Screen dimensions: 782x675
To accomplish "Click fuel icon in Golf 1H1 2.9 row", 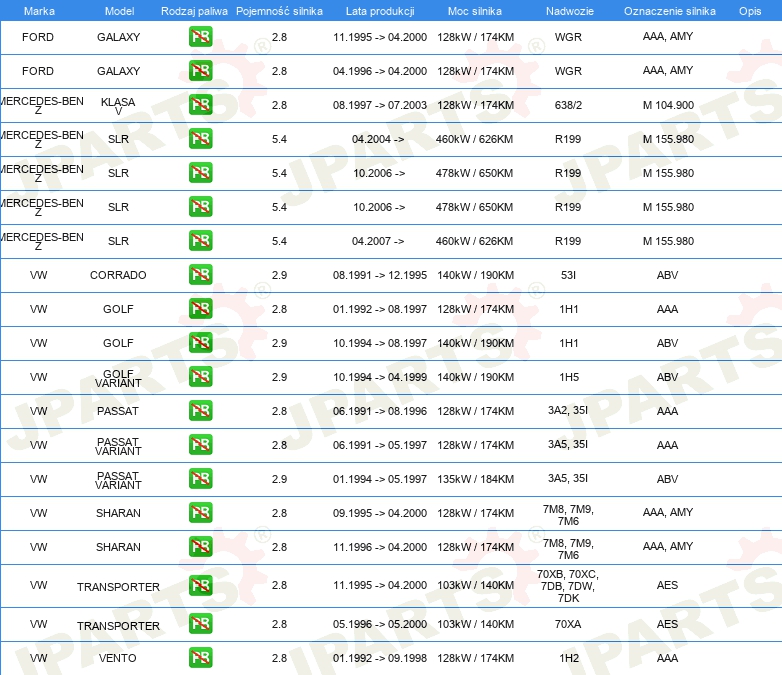I will coord(200,343).
